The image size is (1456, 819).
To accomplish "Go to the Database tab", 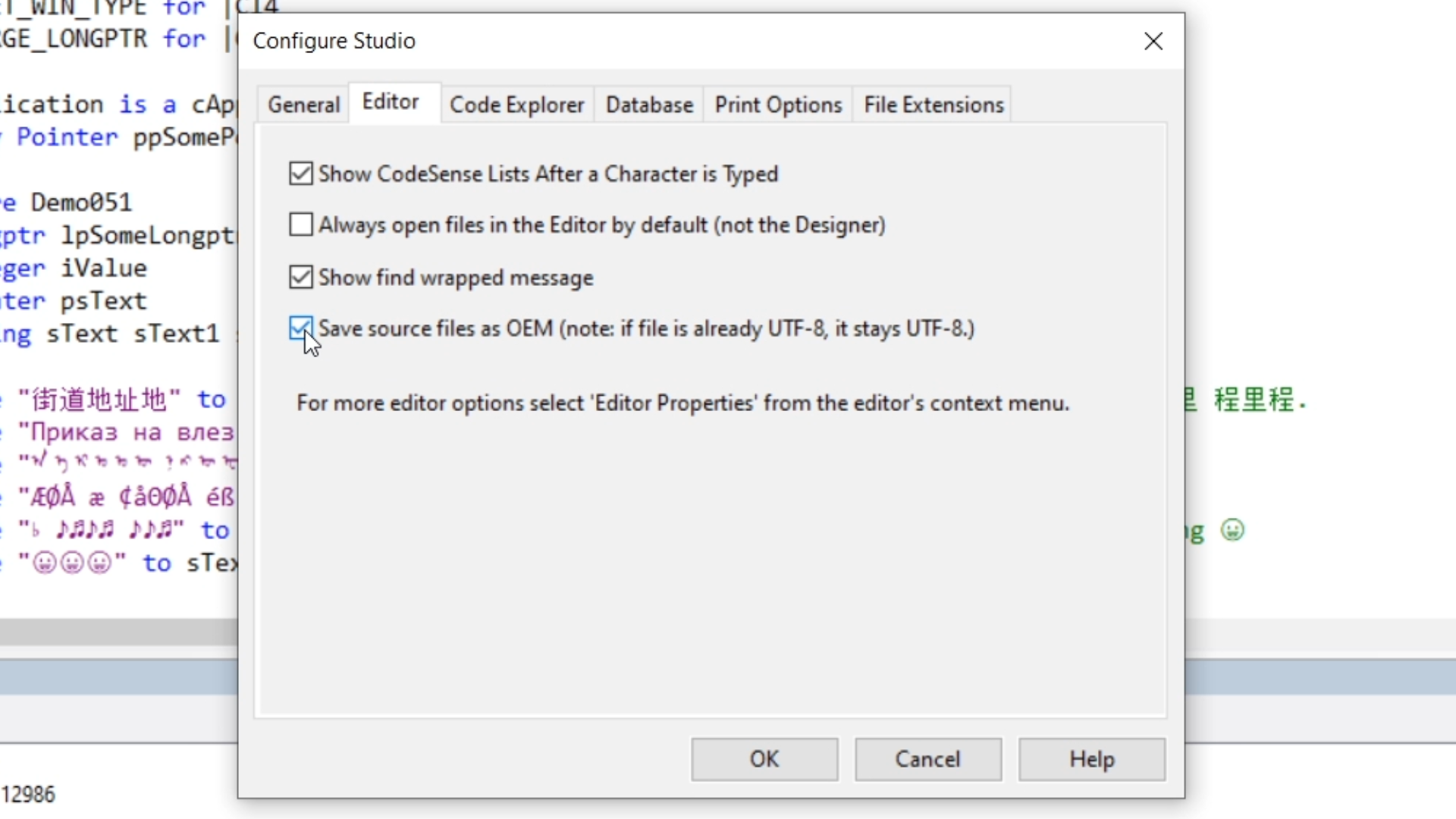I will (649, 105).
